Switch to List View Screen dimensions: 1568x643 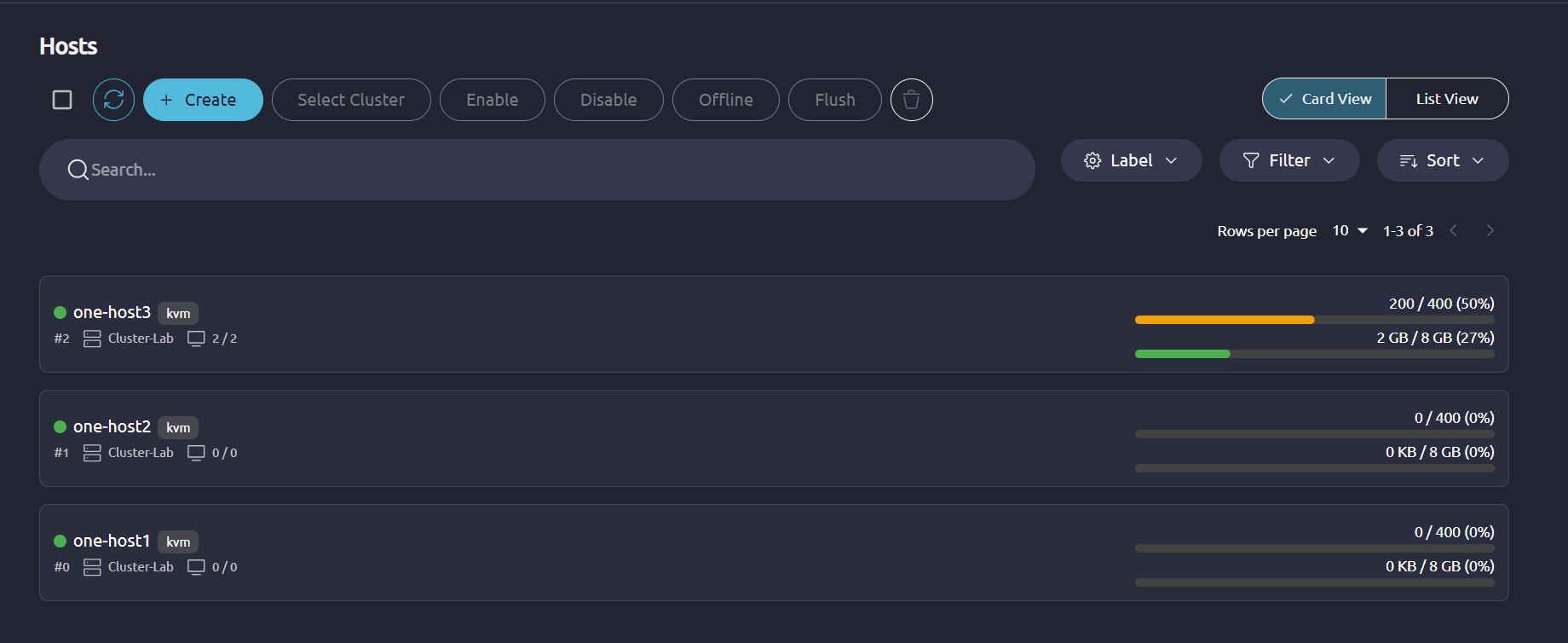[x=1447, y=99]
